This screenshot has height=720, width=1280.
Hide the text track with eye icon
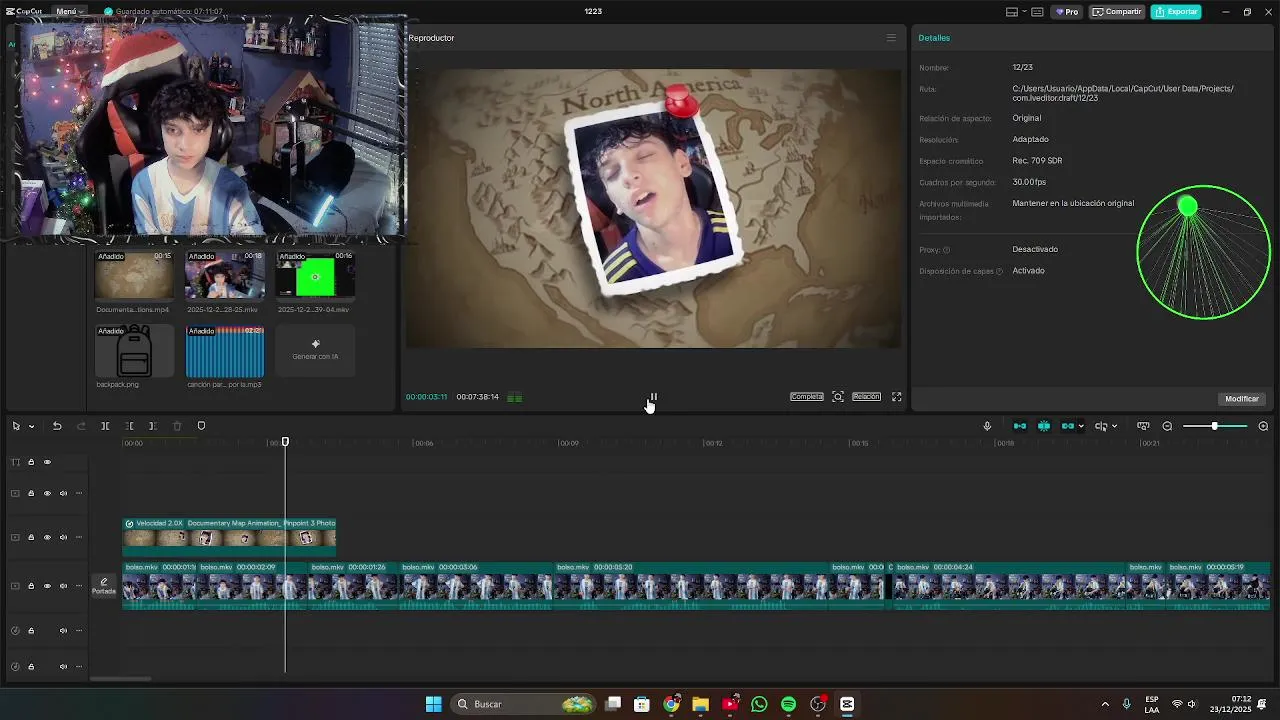[x=47, y=462]
